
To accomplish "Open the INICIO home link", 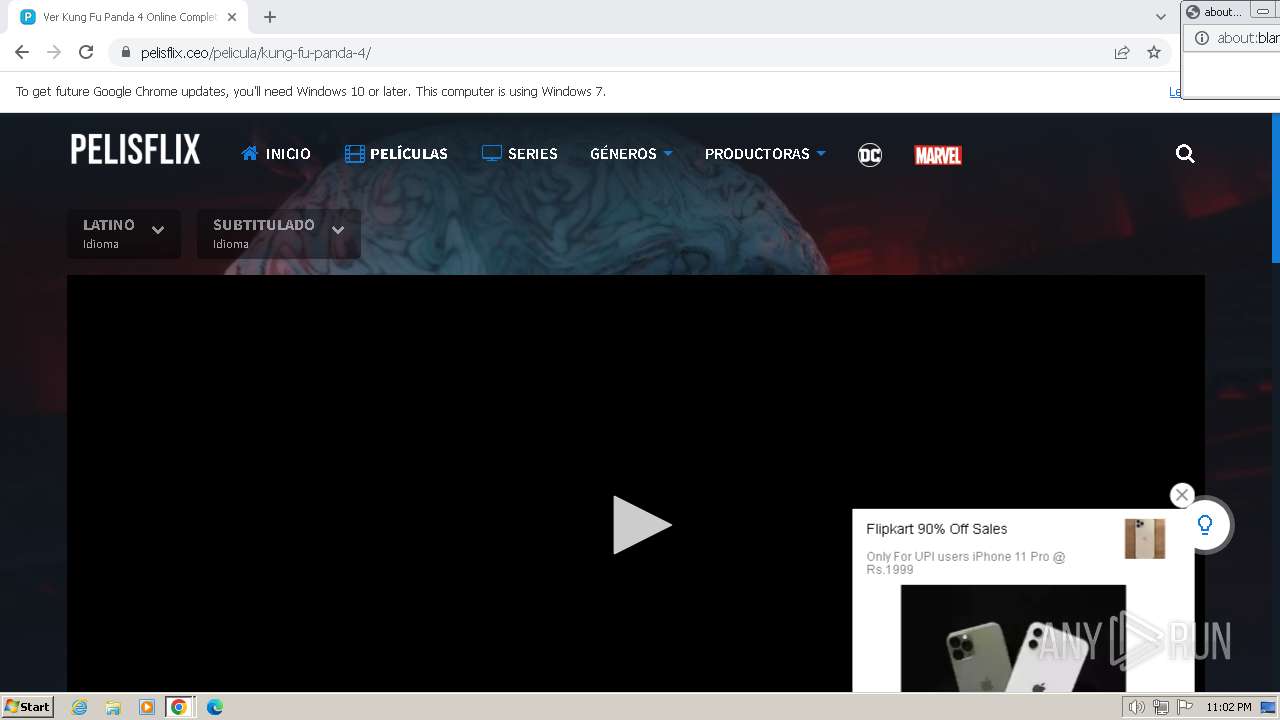I will [x=276, y=154].
